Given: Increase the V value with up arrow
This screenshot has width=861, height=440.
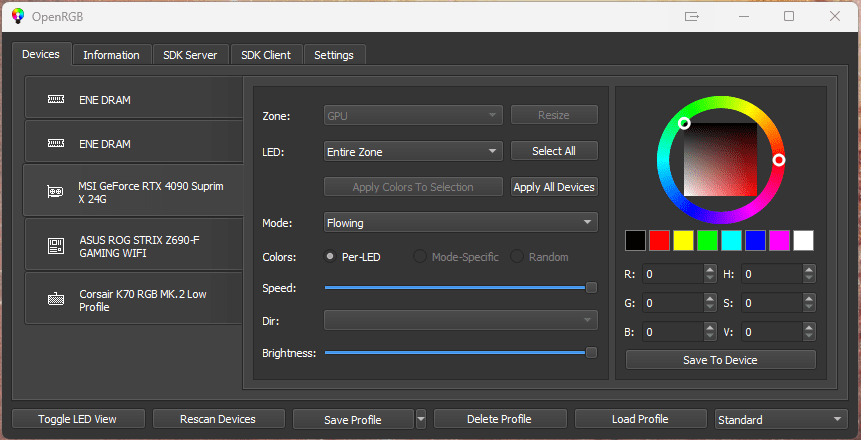Looking at the screenshot, I should coord(809,327).
